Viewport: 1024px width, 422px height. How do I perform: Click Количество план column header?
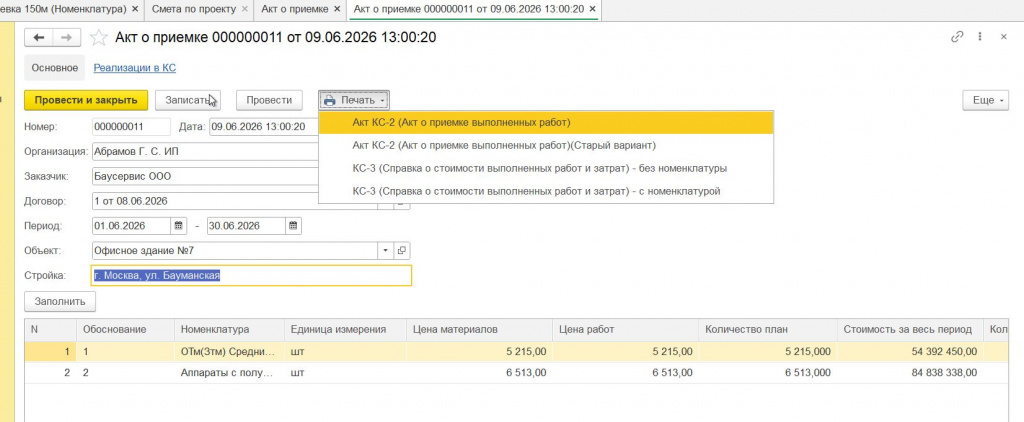point(767,330)
